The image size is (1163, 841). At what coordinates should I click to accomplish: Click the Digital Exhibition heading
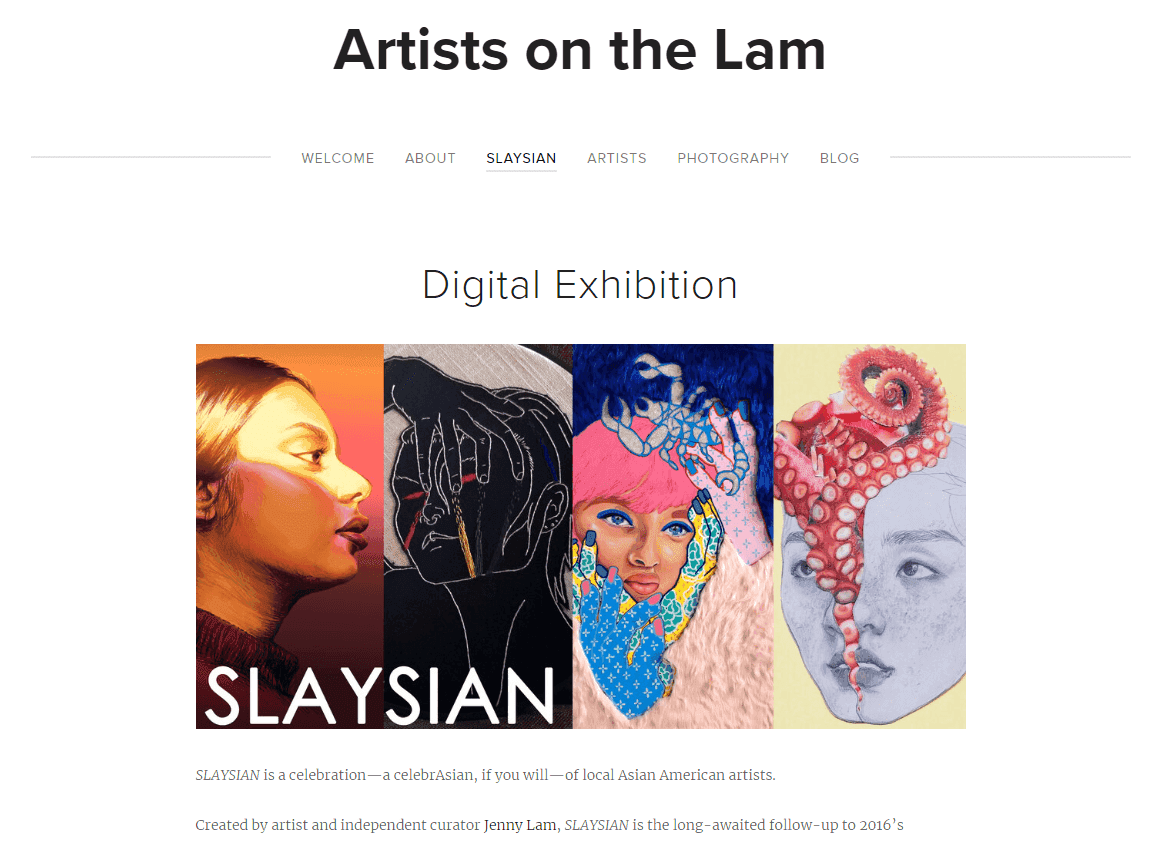click(x=580, y=285)
